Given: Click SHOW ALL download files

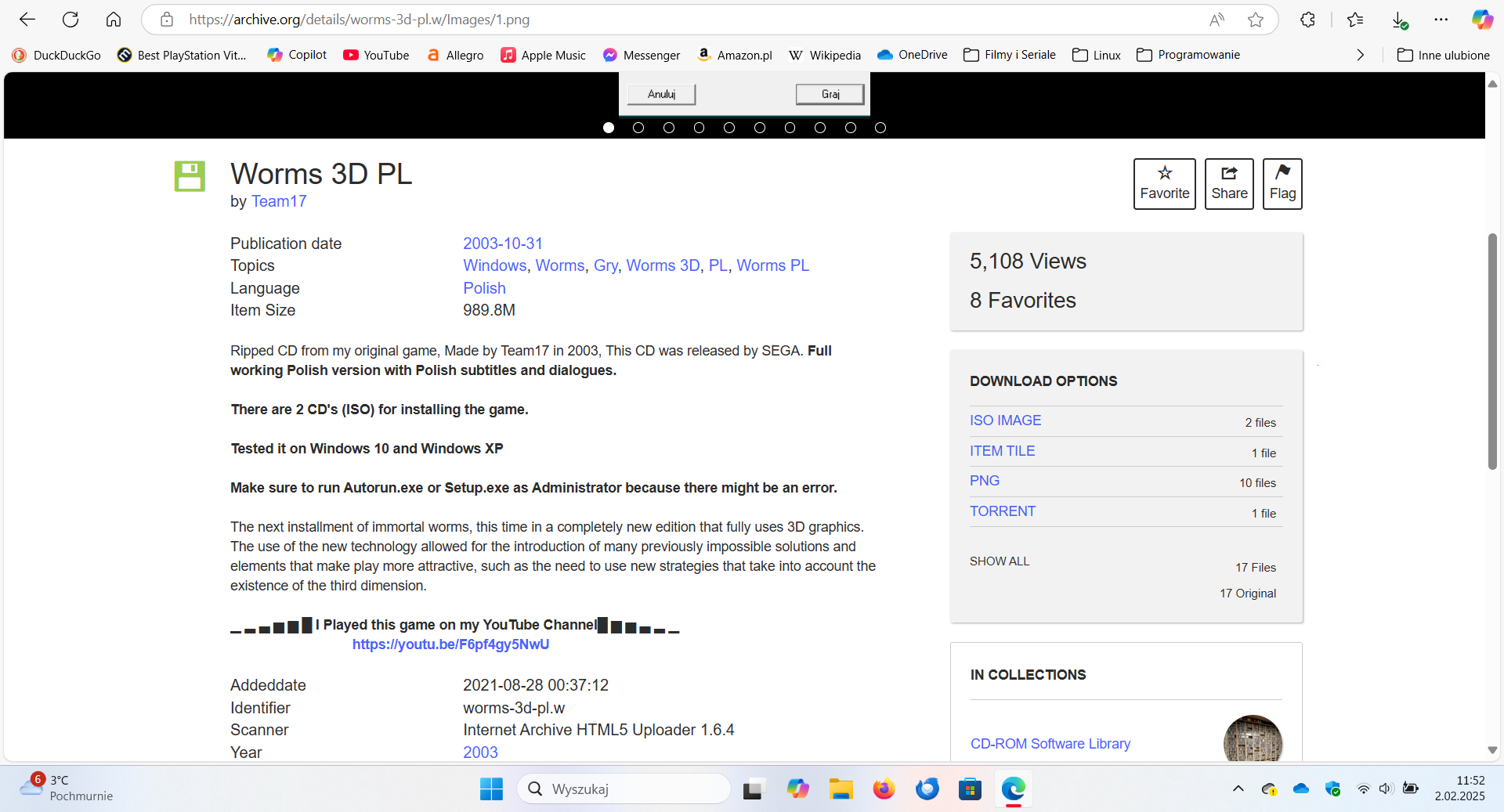Looking at the screenshot, I should coord(1000,561).
